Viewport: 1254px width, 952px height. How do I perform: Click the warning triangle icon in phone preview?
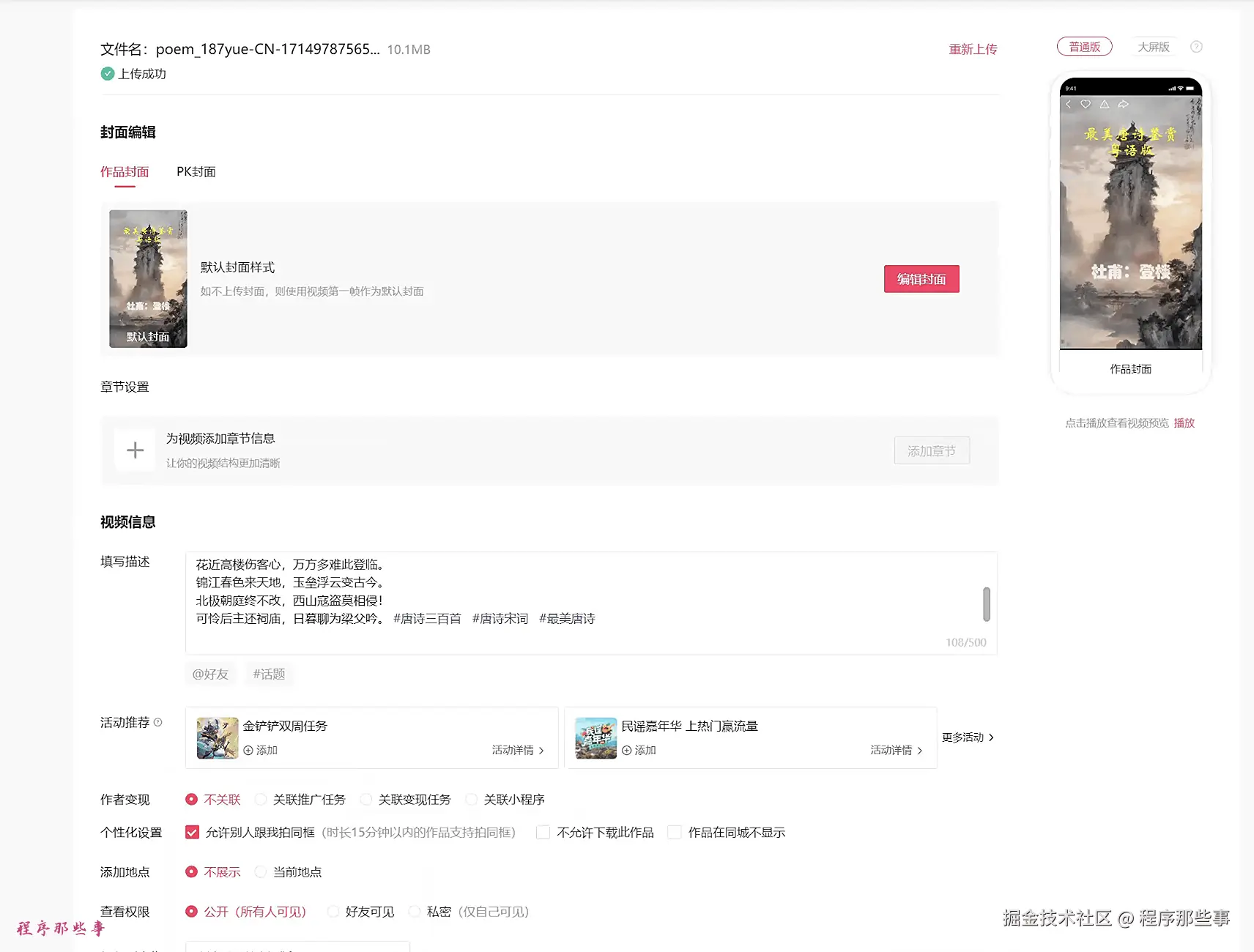point(1105,105)
